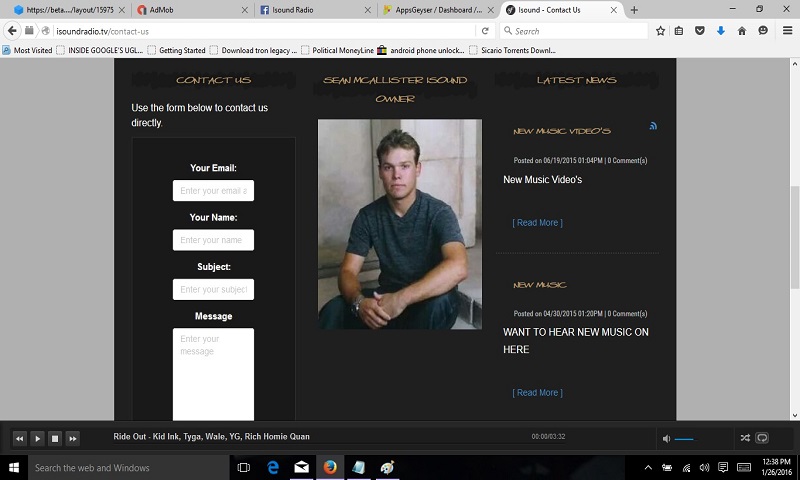Toggle shuffle in the player bar
This screenshot has height=480, width=800.
coord(745,438)
